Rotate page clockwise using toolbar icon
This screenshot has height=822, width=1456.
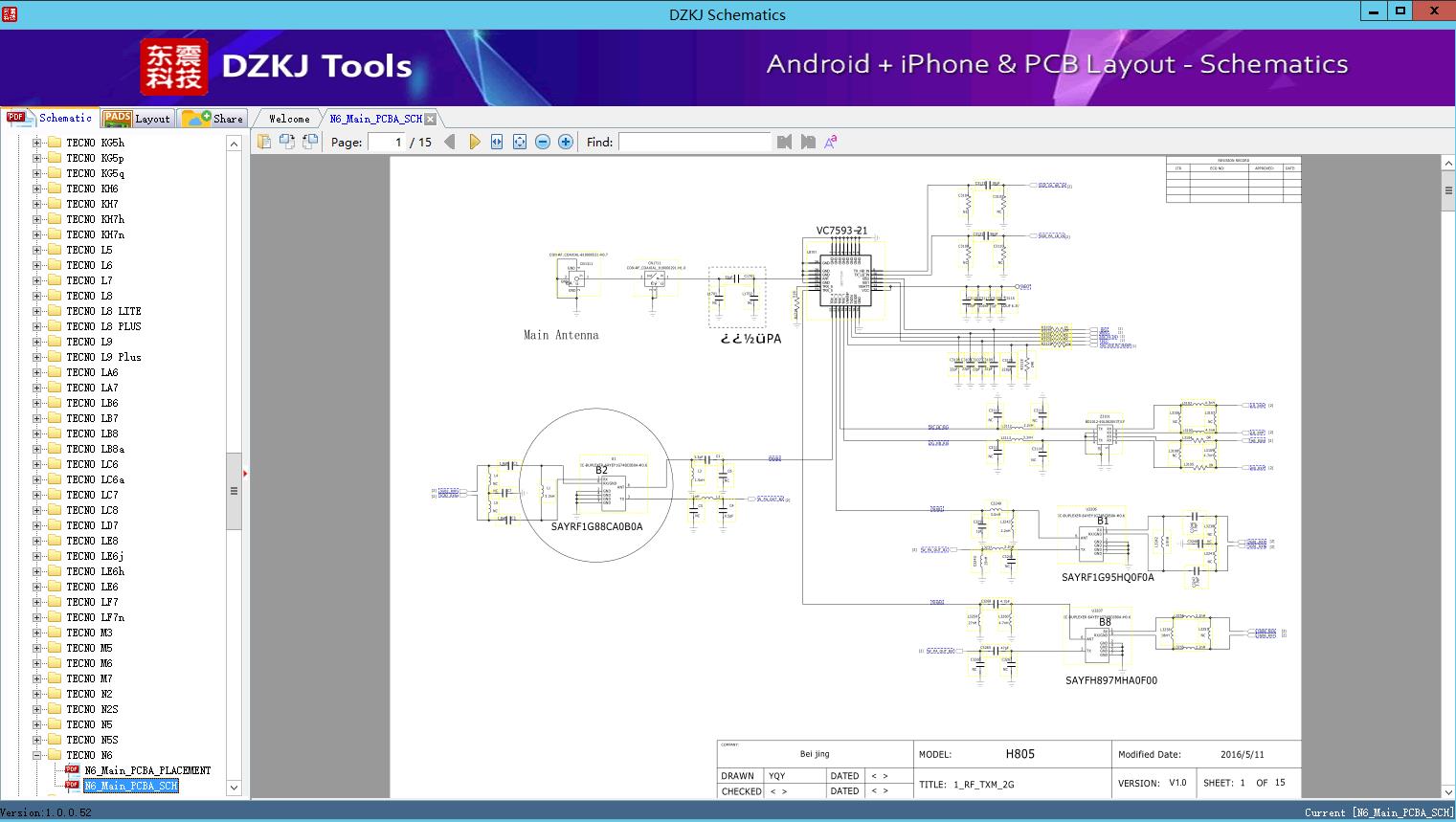[x=310, y=142]
